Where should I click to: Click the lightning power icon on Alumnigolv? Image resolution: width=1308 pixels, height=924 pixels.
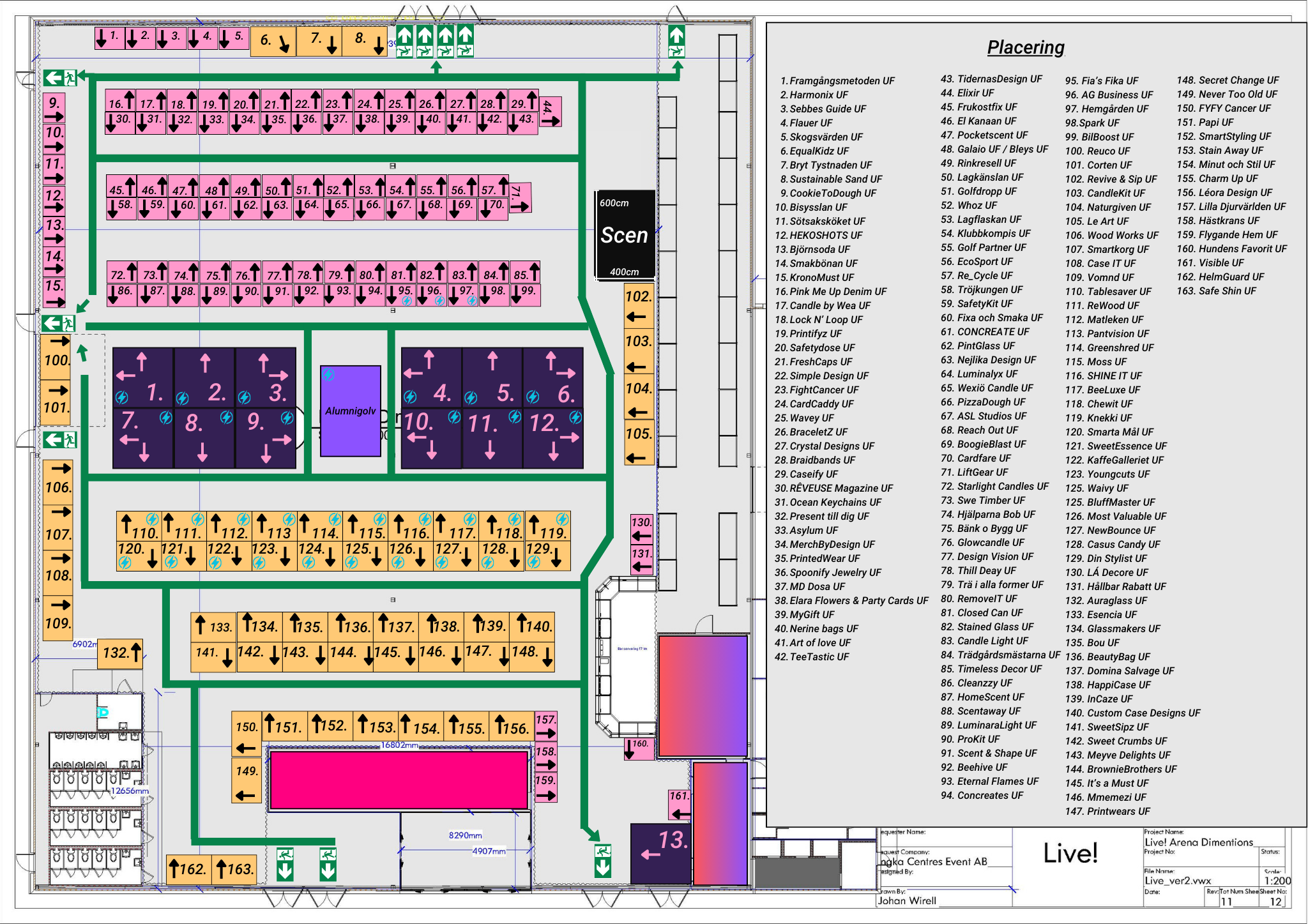[x=328, y=374]
